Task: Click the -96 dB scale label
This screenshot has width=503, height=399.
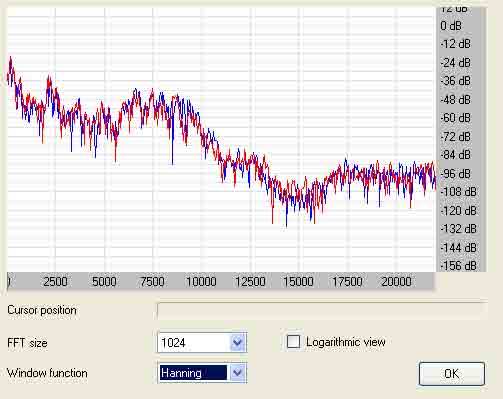Action: (455, 174)
